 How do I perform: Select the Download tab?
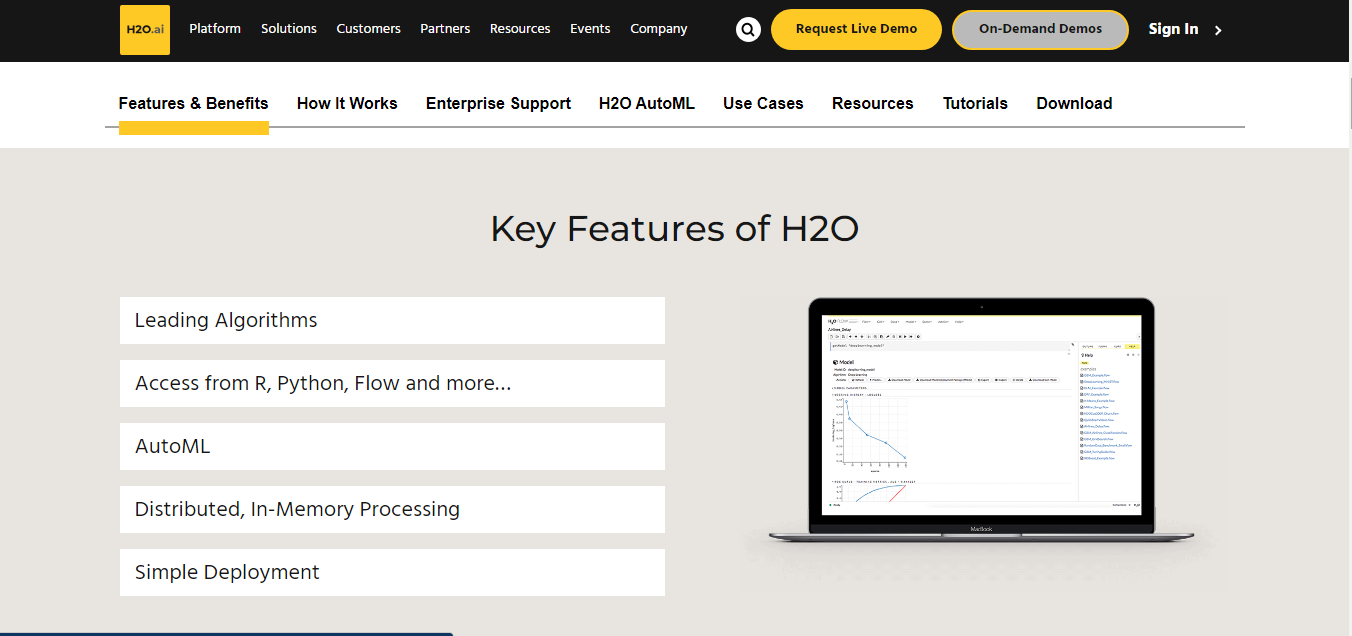pyautogui.click(x=1074, y=103)
